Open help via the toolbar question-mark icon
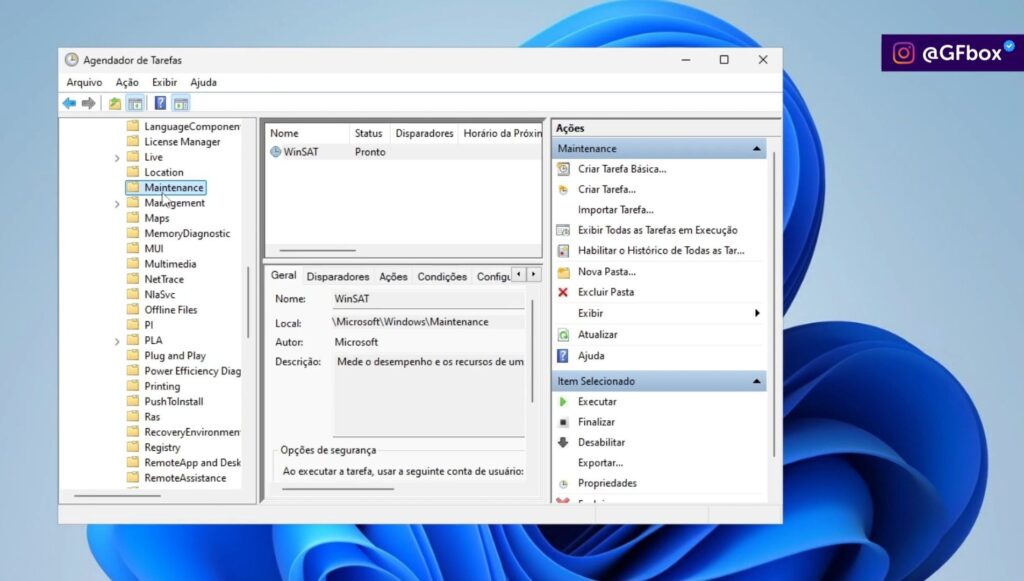The height and width of the screenshot is (581, 1024). point(160,103)
